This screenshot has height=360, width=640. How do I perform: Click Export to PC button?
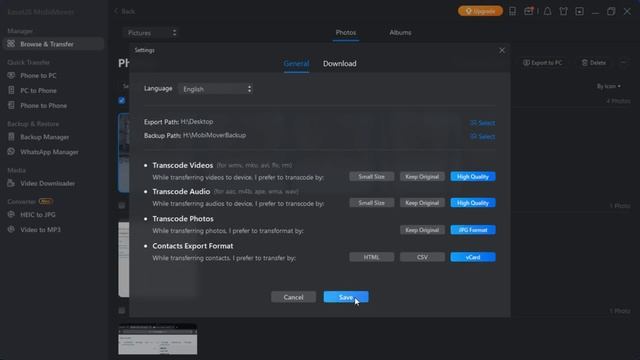pyautogui.click(x=542, y=63)
